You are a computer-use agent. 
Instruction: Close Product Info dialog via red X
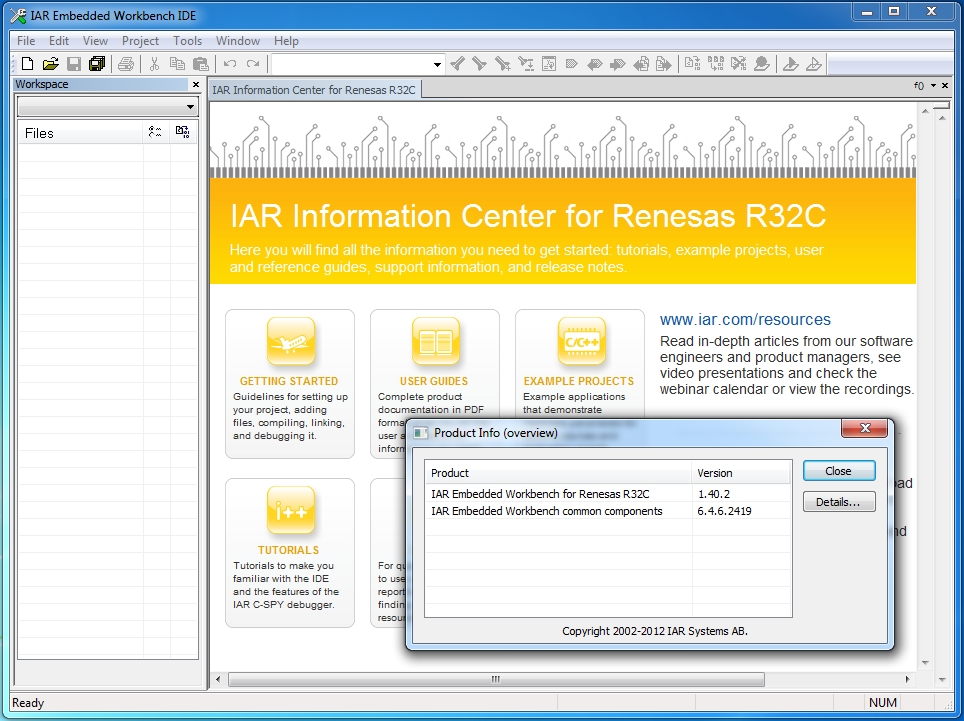(x=864, y=428)
